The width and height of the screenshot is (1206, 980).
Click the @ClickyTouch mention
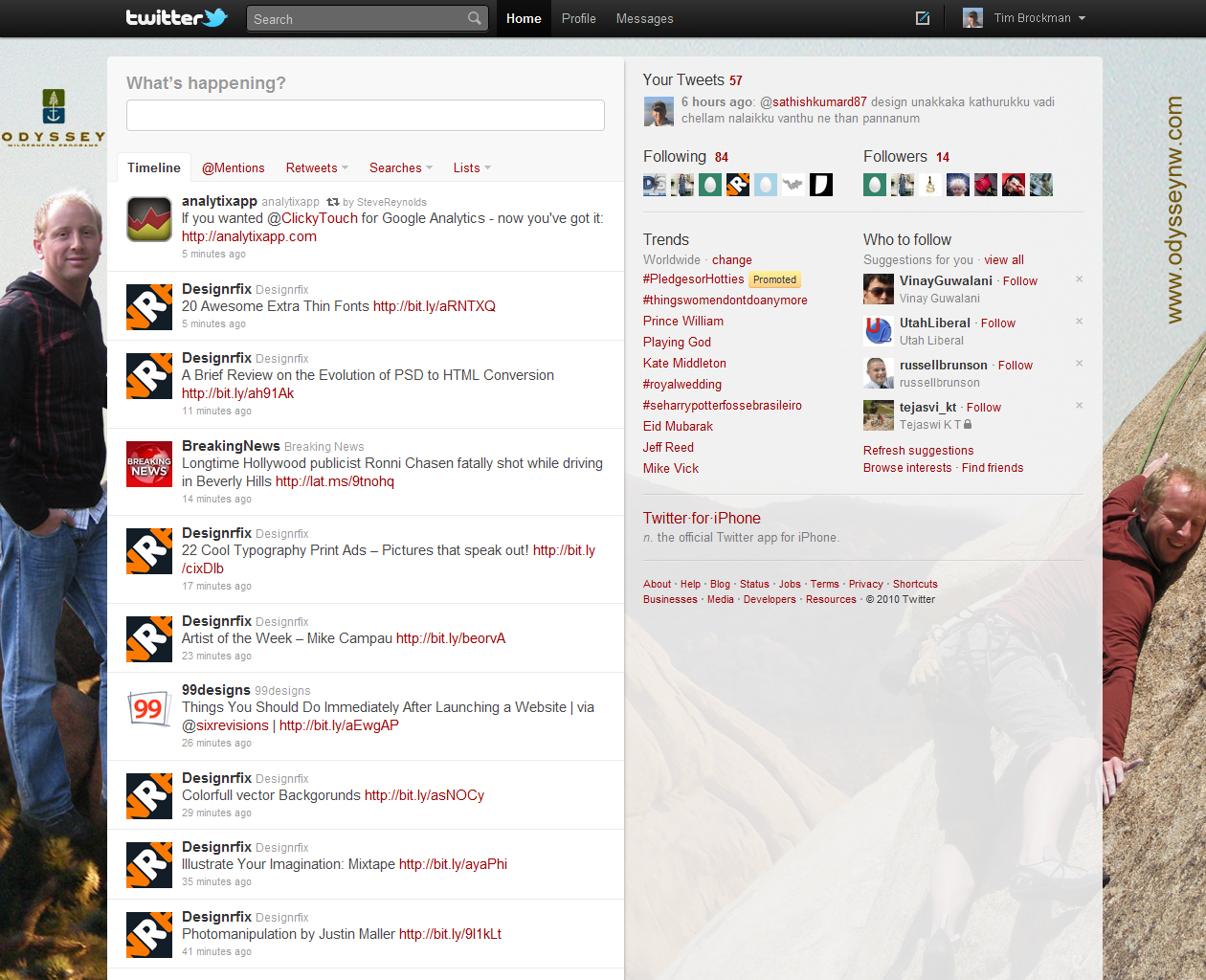pyautogui.click(x=312, y=218)
